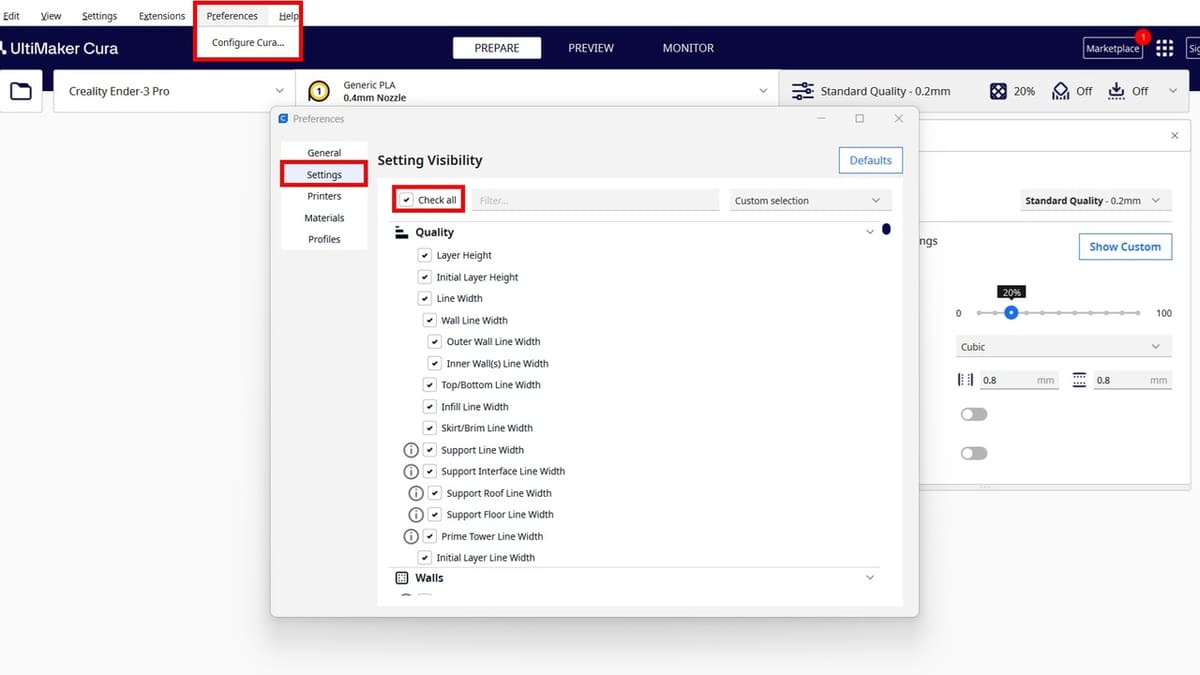Toggle Skirt/Brim Line Width checkbox

430,428
